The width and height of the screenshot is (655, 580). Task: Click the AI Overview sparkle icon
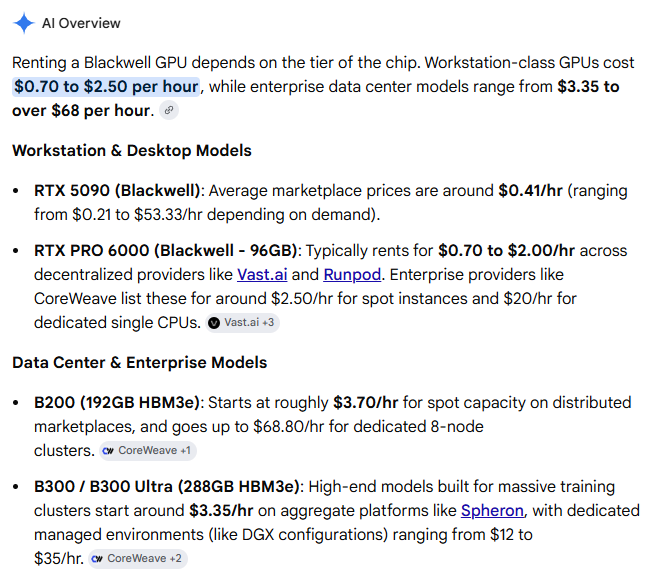[x=24, y=23]
